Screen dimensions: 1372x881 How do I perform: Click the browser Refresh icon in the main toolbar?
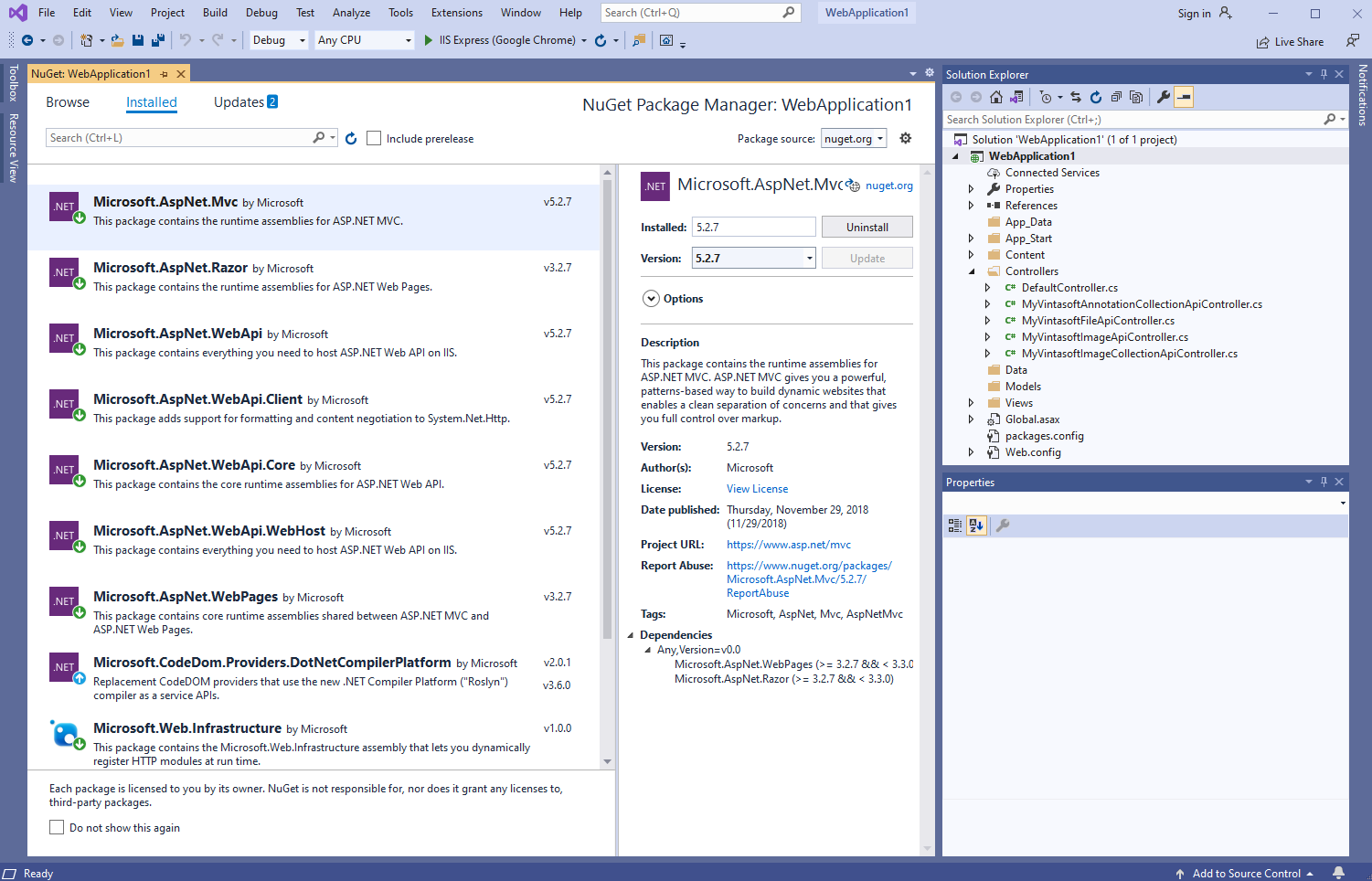pos(601,40)
